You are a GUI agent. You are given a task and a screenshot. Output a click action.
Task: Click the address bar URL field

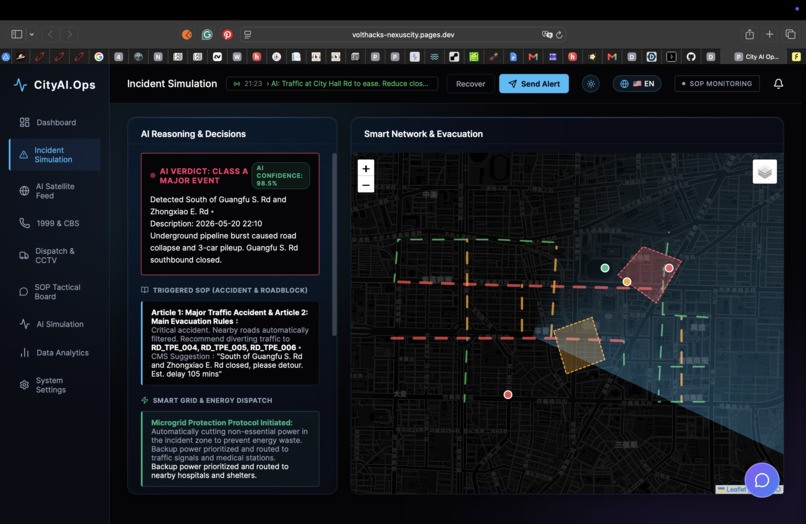tap(402, 34)
